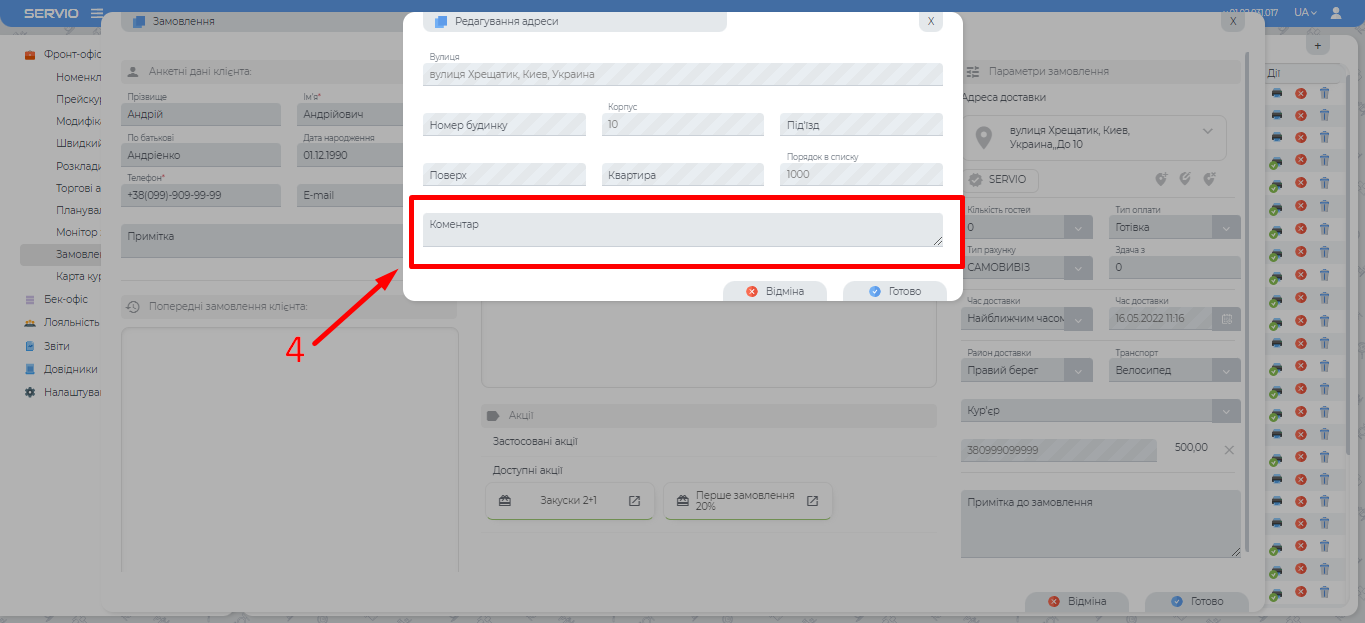Open Звіти in the sidebar menu
1365x623 pixels.
click(x=56, y=346)
